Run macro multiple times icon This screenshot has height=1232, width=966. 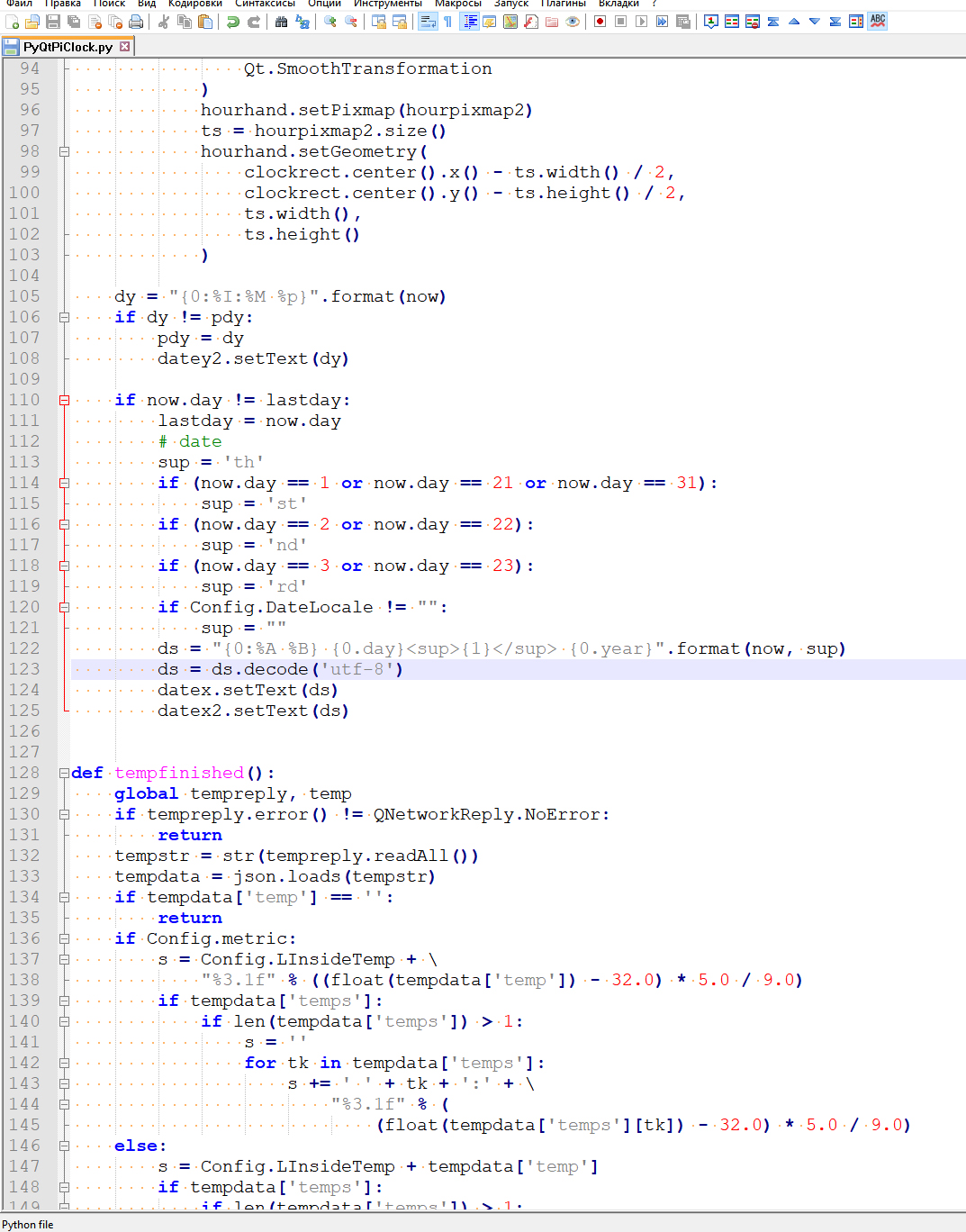click(x=663, y=22)
